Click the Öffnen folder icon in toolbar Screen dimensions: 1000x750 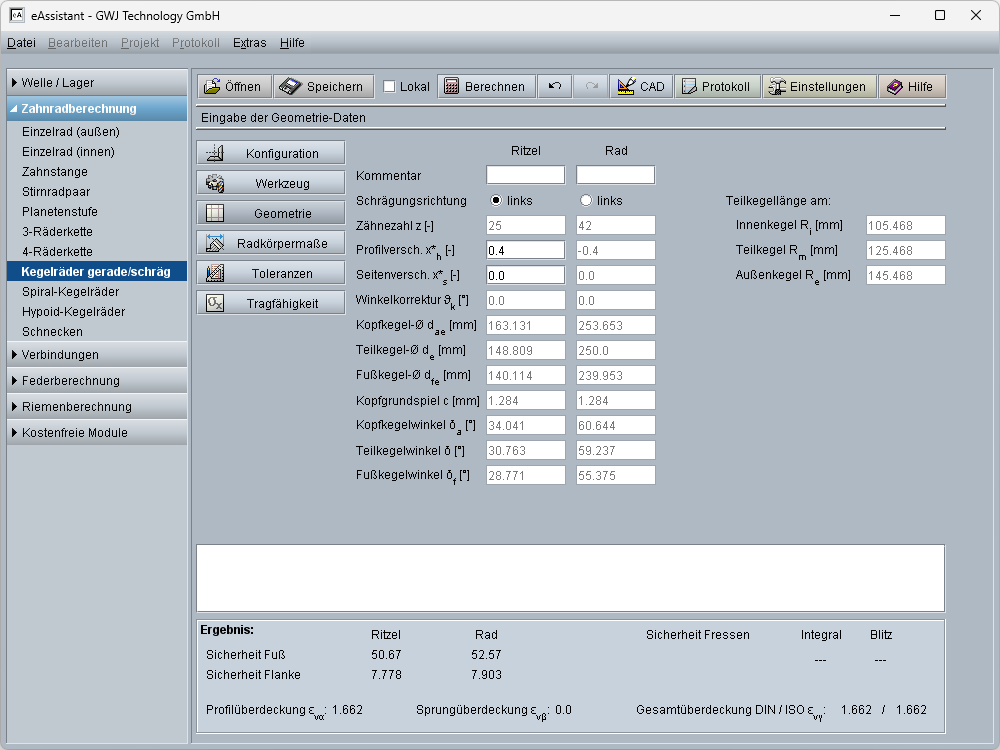tap(212, 87)
